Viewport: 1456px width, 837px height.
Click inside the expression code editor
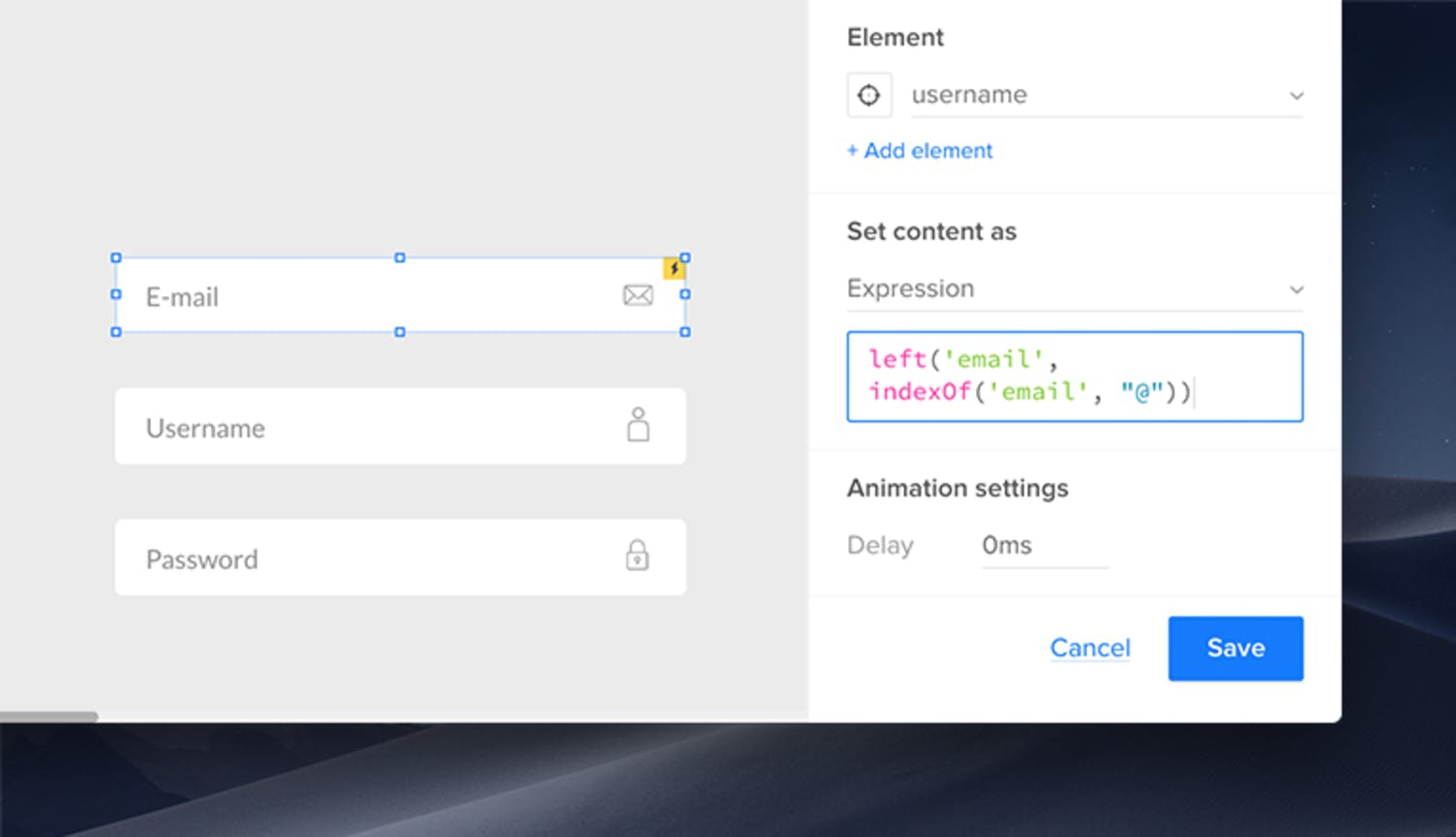point(1075,376)
